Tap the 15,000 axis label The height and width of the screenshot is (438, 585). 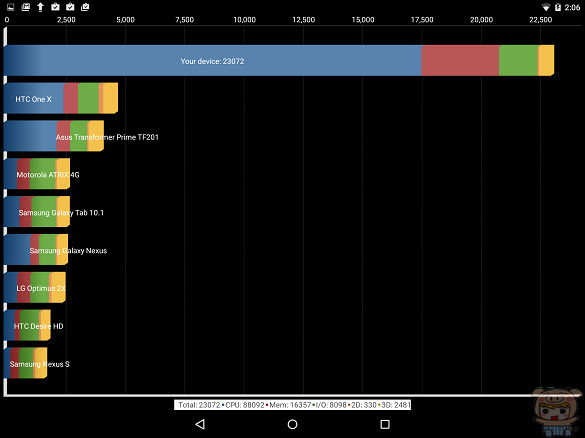point(363,20)
